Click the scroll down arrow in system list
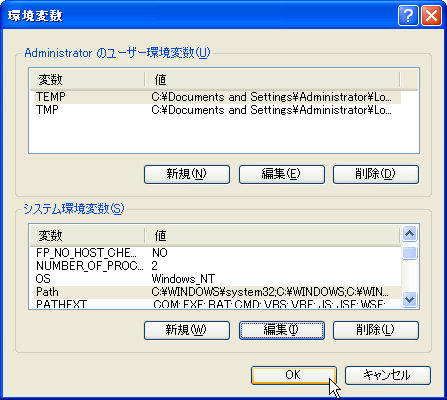447x400 pixels. pos(409,299)
